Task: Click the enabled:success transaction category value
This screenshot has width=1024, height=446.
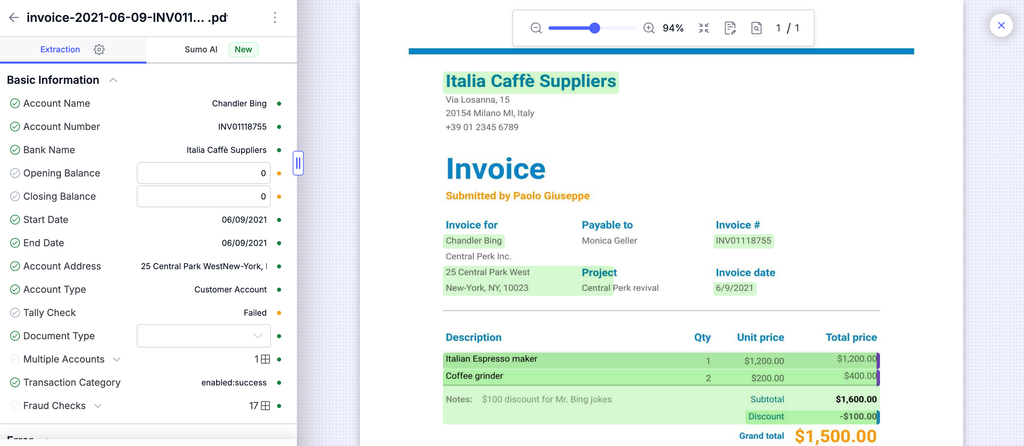Action: (x=234, y=383)
